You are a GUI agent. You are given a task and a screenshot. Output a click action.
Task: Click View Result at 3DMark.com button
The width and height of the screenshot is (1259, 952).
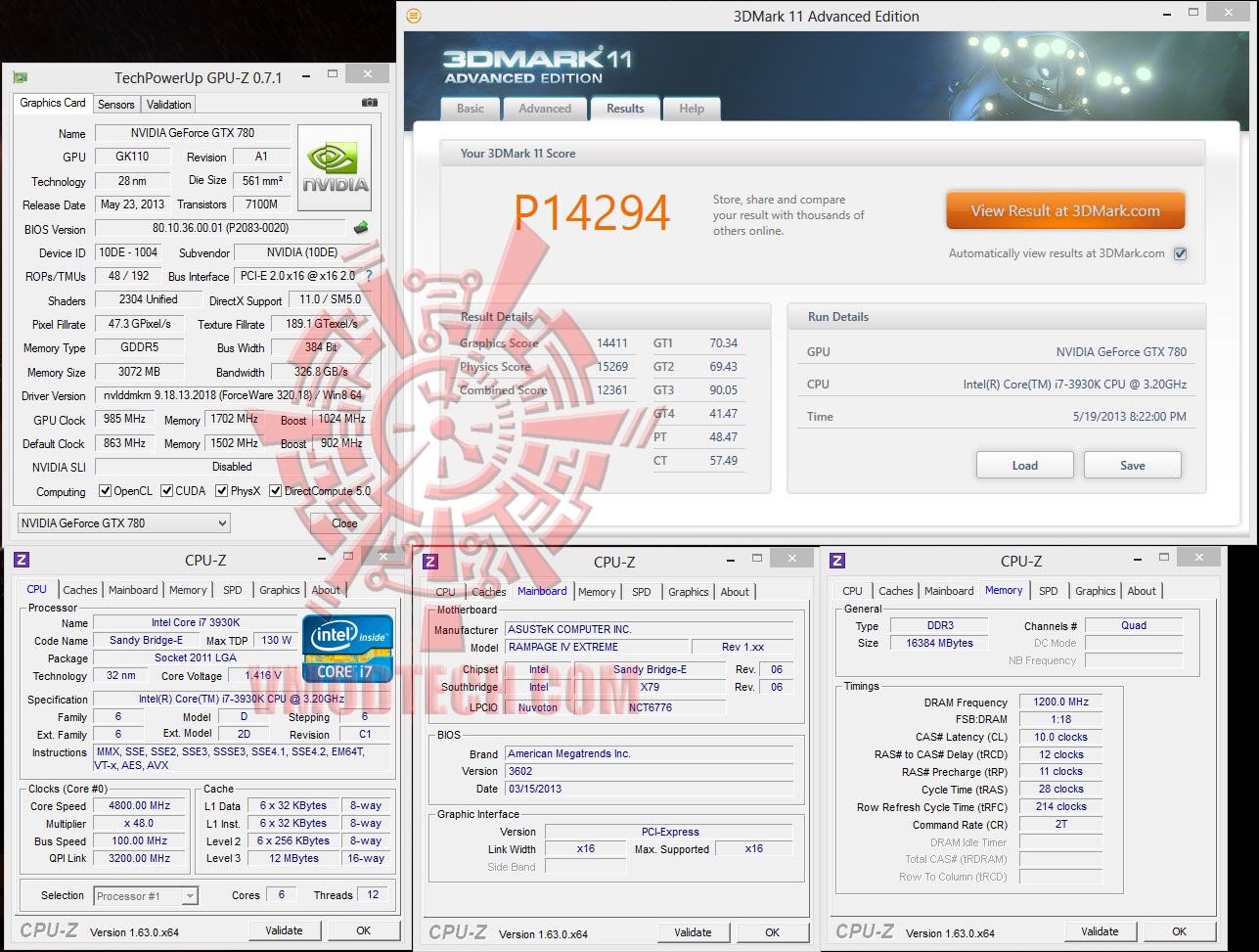tap(1065, 210)
